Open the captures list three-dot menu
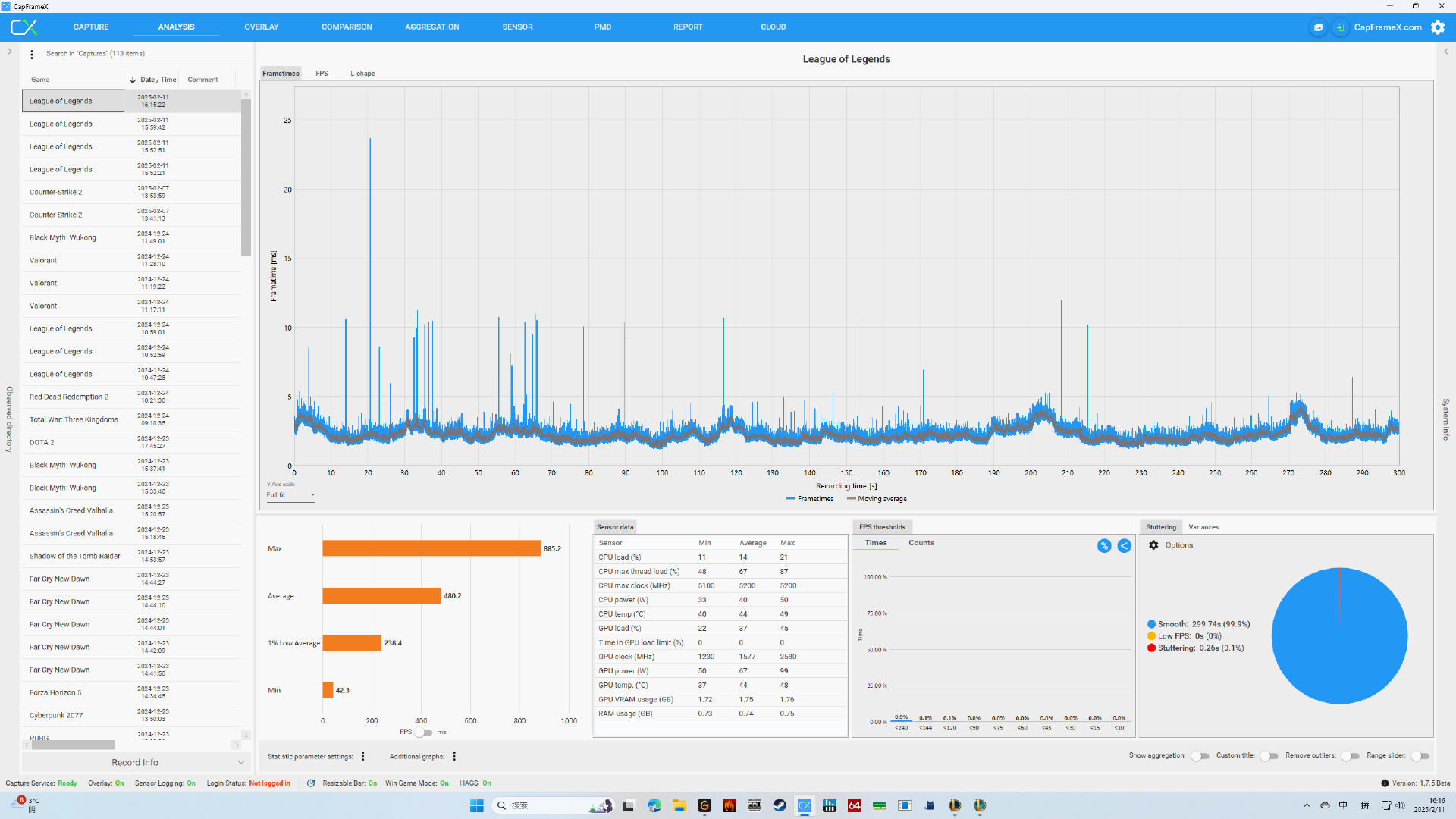 (32, 54)
